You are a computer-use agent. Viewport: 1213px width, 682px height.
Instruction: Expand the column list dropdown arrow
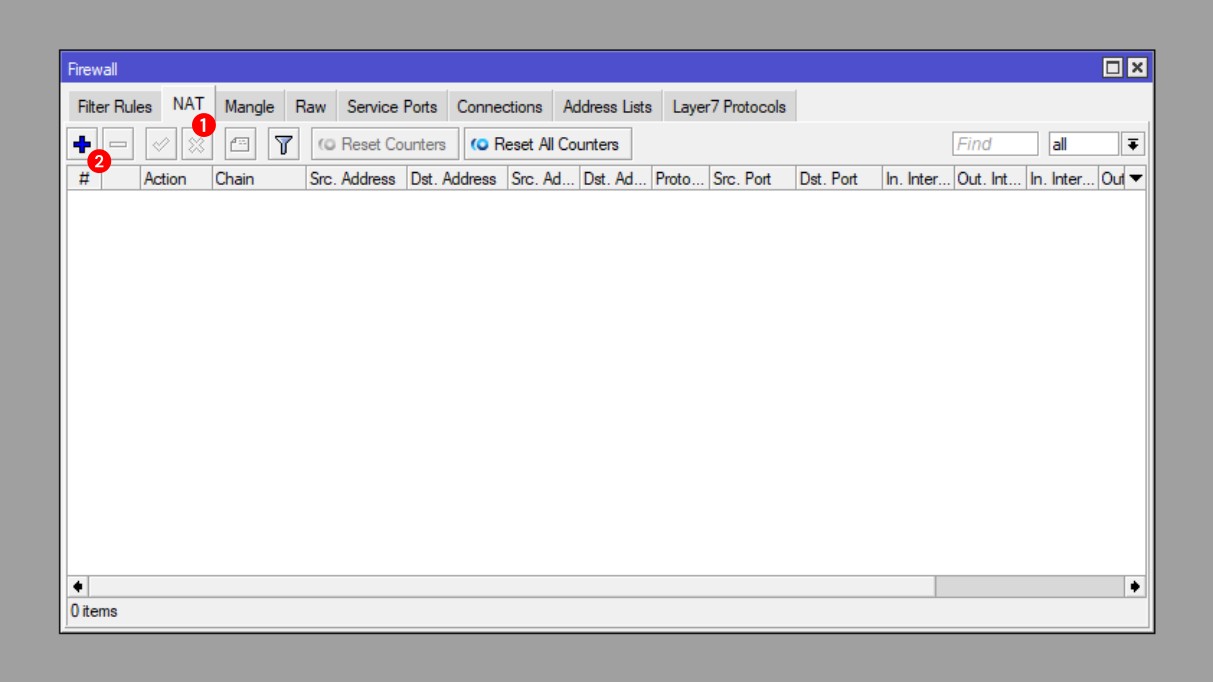tap(1136, 179)
